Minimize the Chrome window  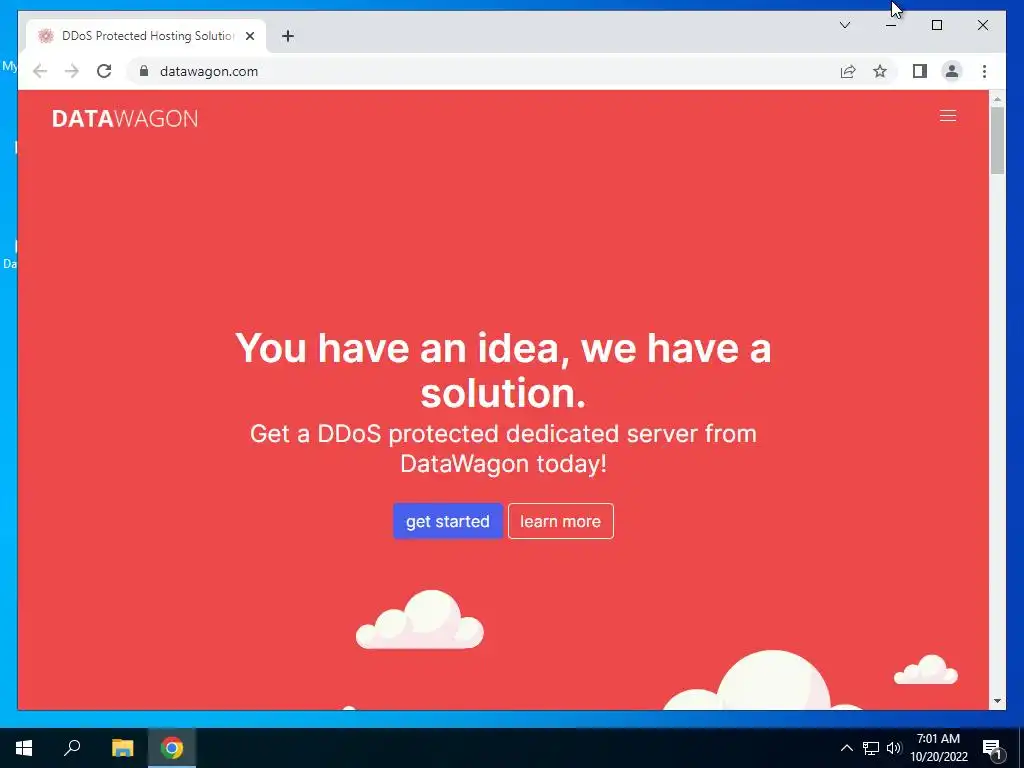[891, 25]
